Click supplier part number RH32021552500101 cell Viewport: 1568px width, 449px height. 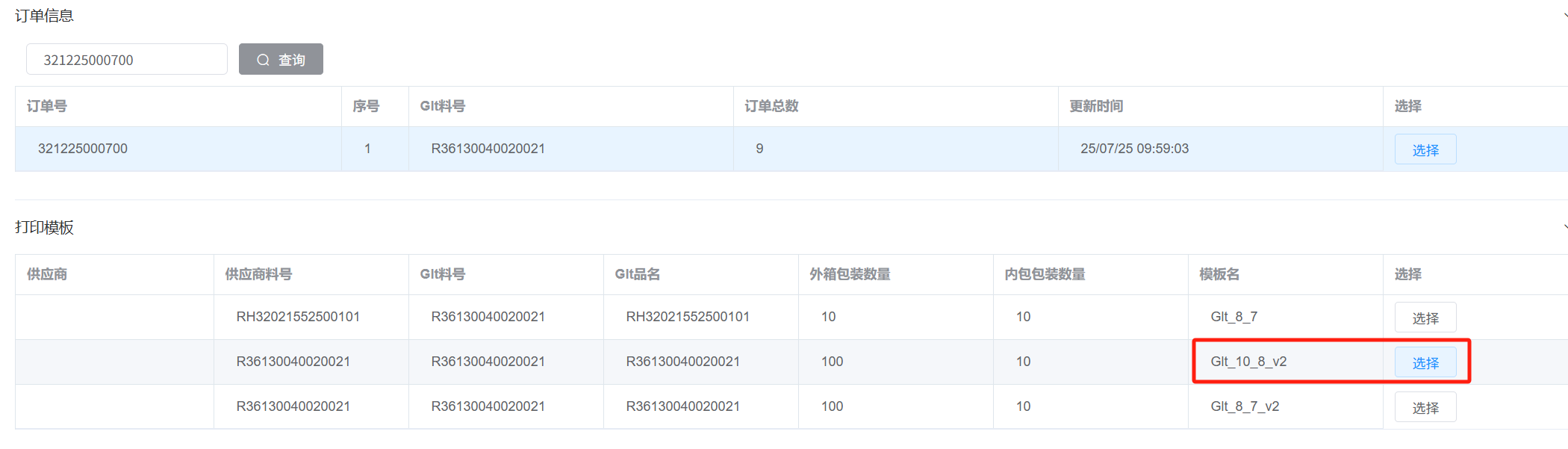[x=298, y=317]
